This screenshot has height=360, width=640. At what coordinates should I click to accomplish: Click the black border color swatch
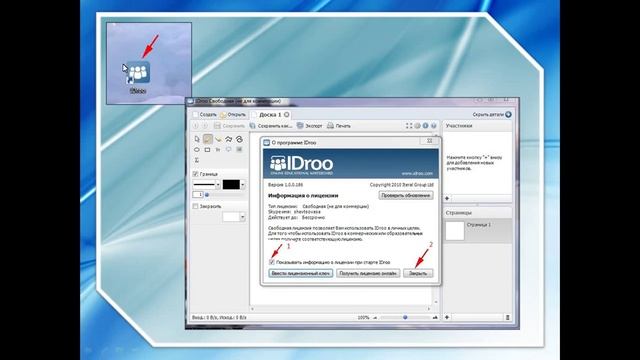231,185
